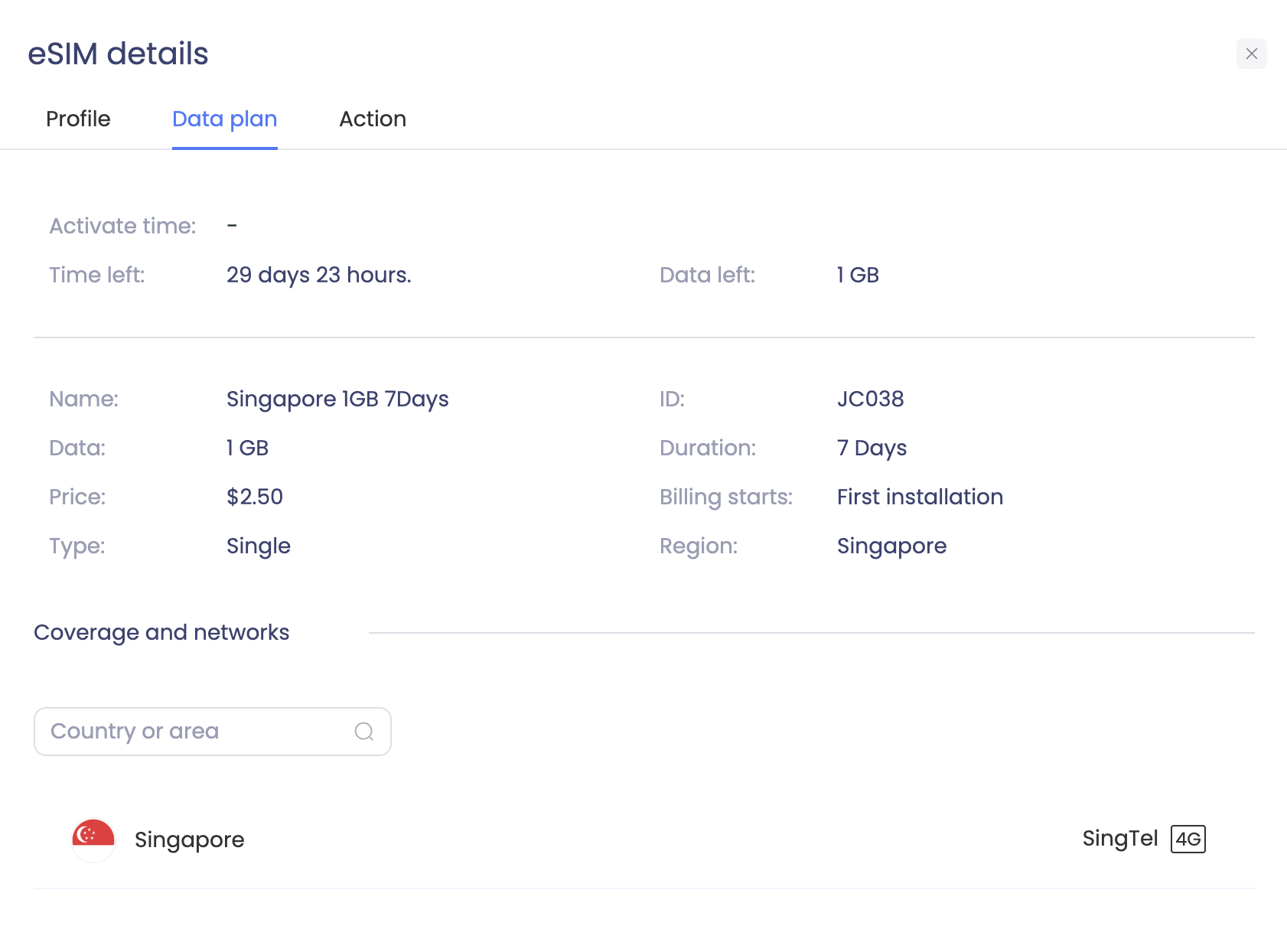Select the Data plan tab
This screenshot has height=952, width=1287.
[224, 119]
